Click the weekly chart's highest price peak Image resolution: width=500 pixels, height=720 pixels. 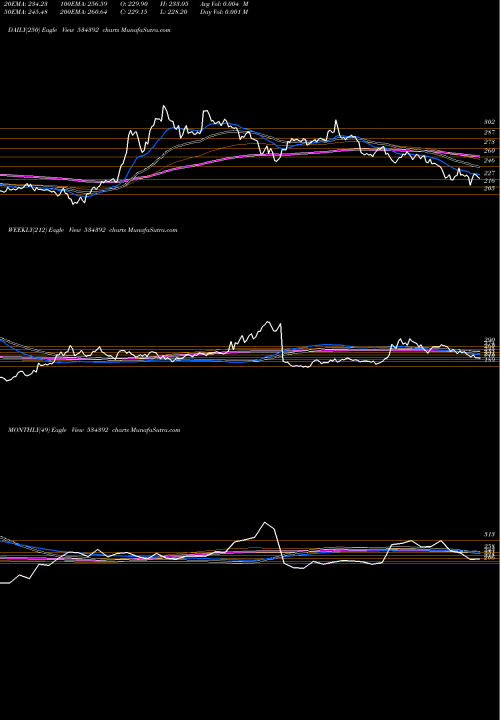268,322
